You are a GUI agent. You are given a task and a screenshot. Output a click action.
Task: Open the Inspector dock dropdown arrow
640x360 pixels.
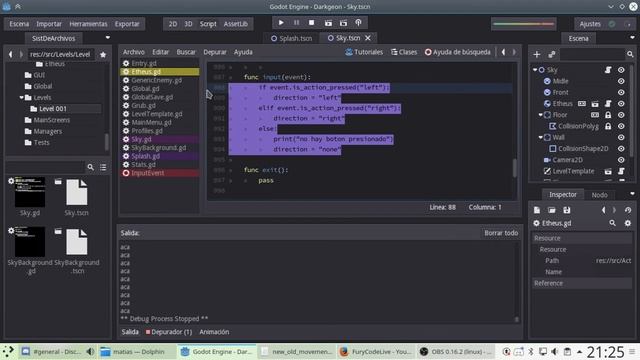point(632,194)
